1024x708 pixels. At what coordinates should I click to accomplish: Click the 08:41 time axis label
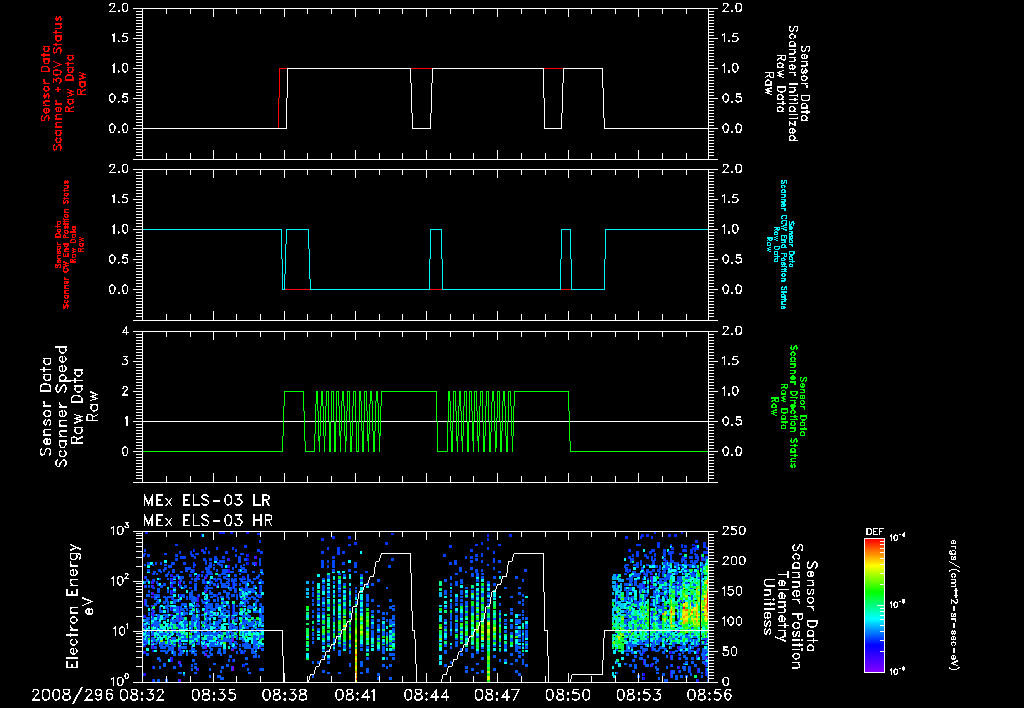click(355, 695)
